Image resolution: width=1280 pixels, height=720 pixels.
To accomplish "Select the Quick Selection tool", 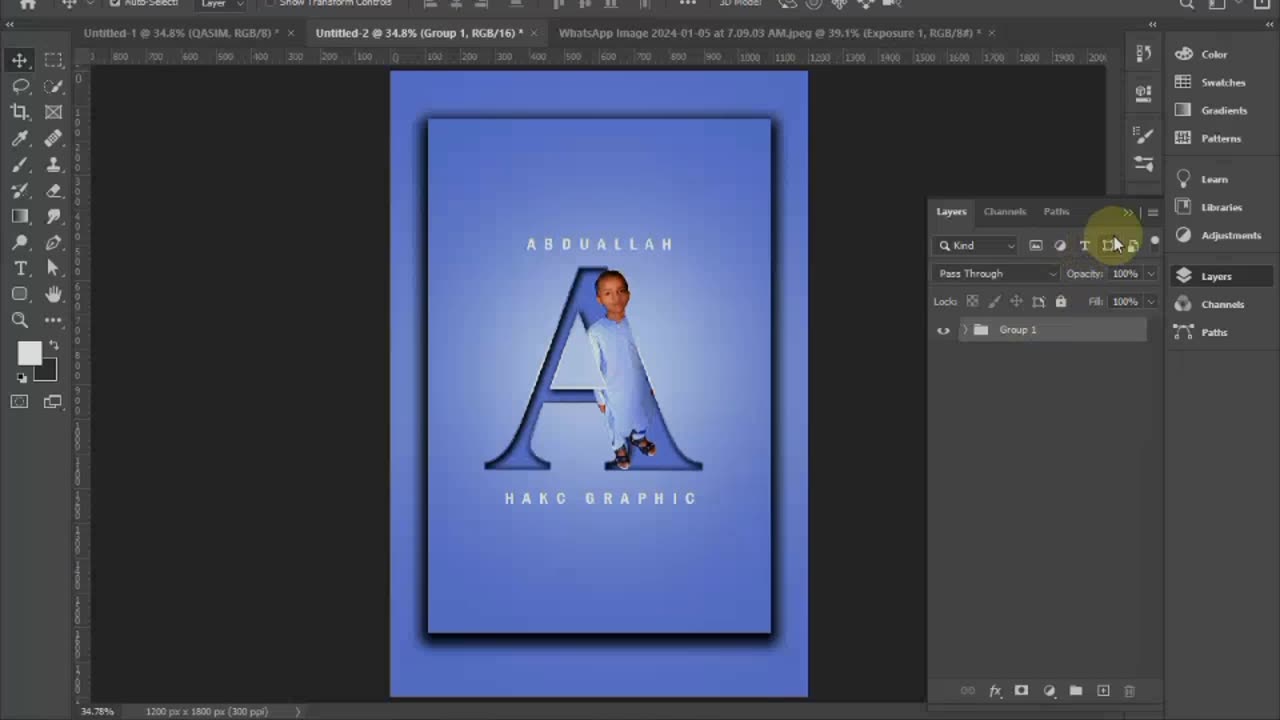I will click(x=54, y=87).
